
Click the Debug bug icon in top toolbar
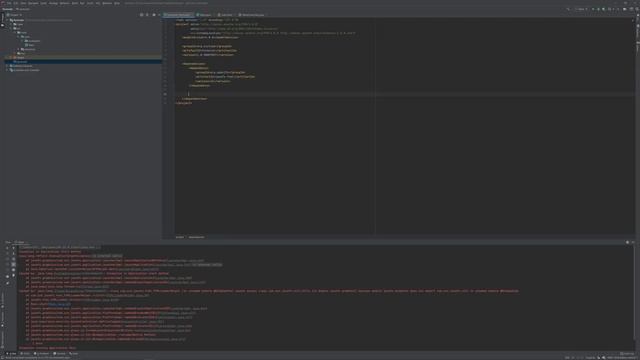coord(598,9)
